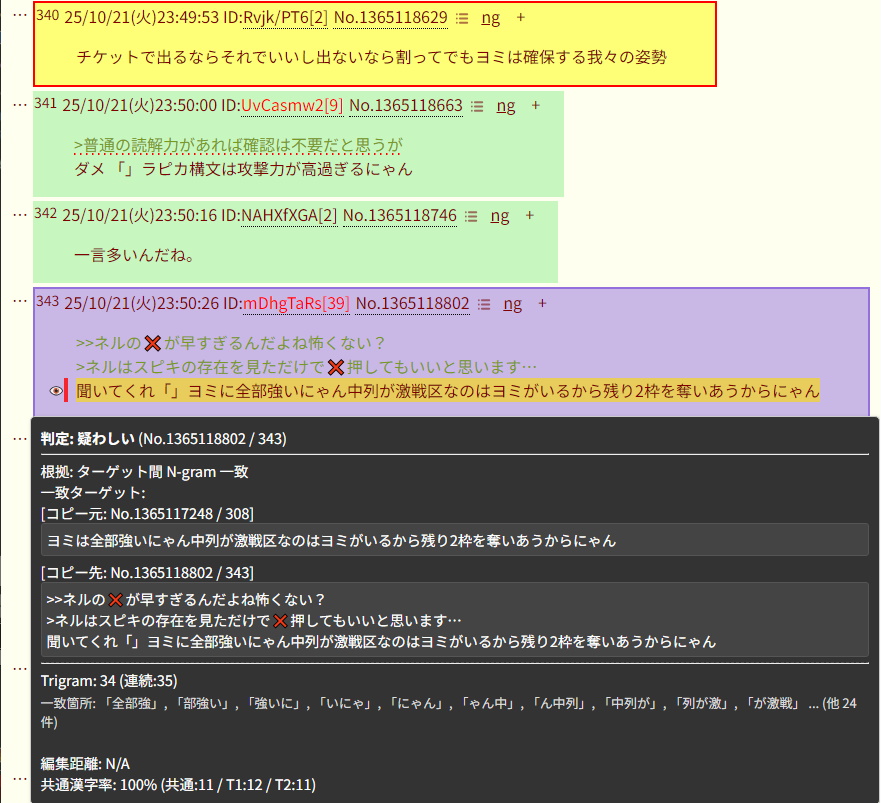This screenshot has width=881, height=803.
Task: Open the ellipsis menu beside post 342
Action: [19, 213]
